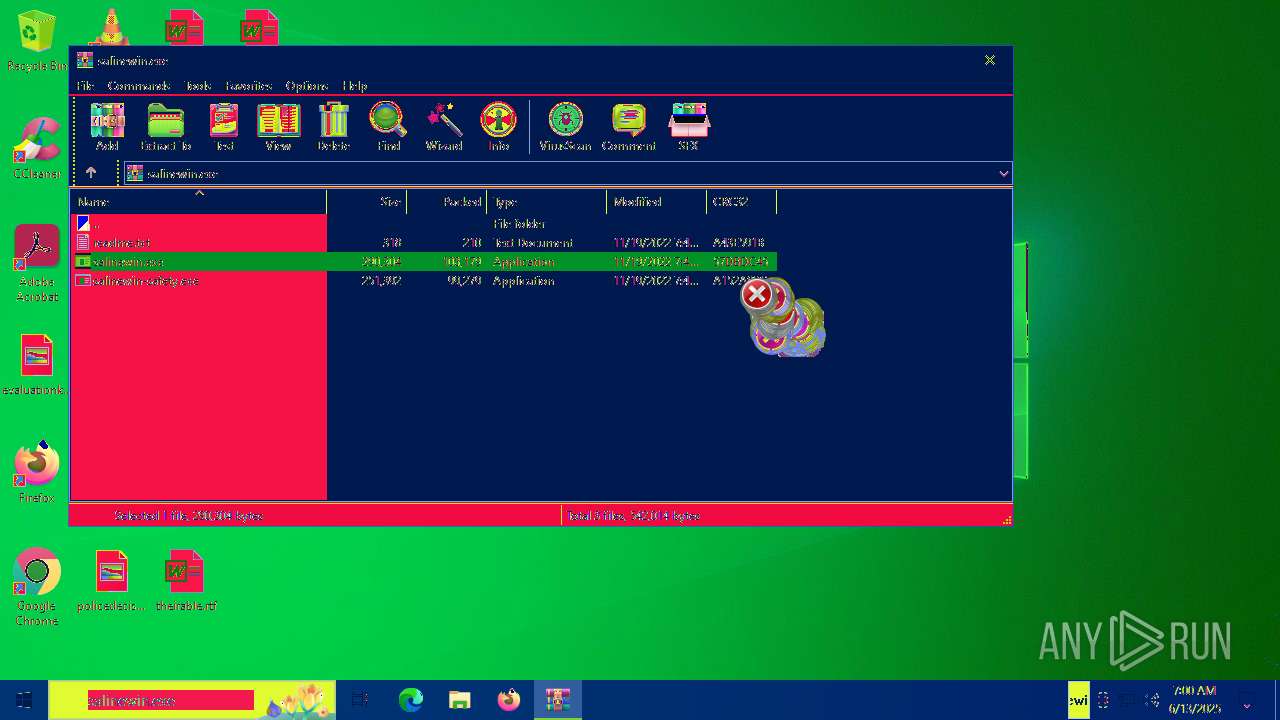Select salinewin.exe in the file list
The height and width of the screenshot is (720, 1280).
tap(424, 262)
